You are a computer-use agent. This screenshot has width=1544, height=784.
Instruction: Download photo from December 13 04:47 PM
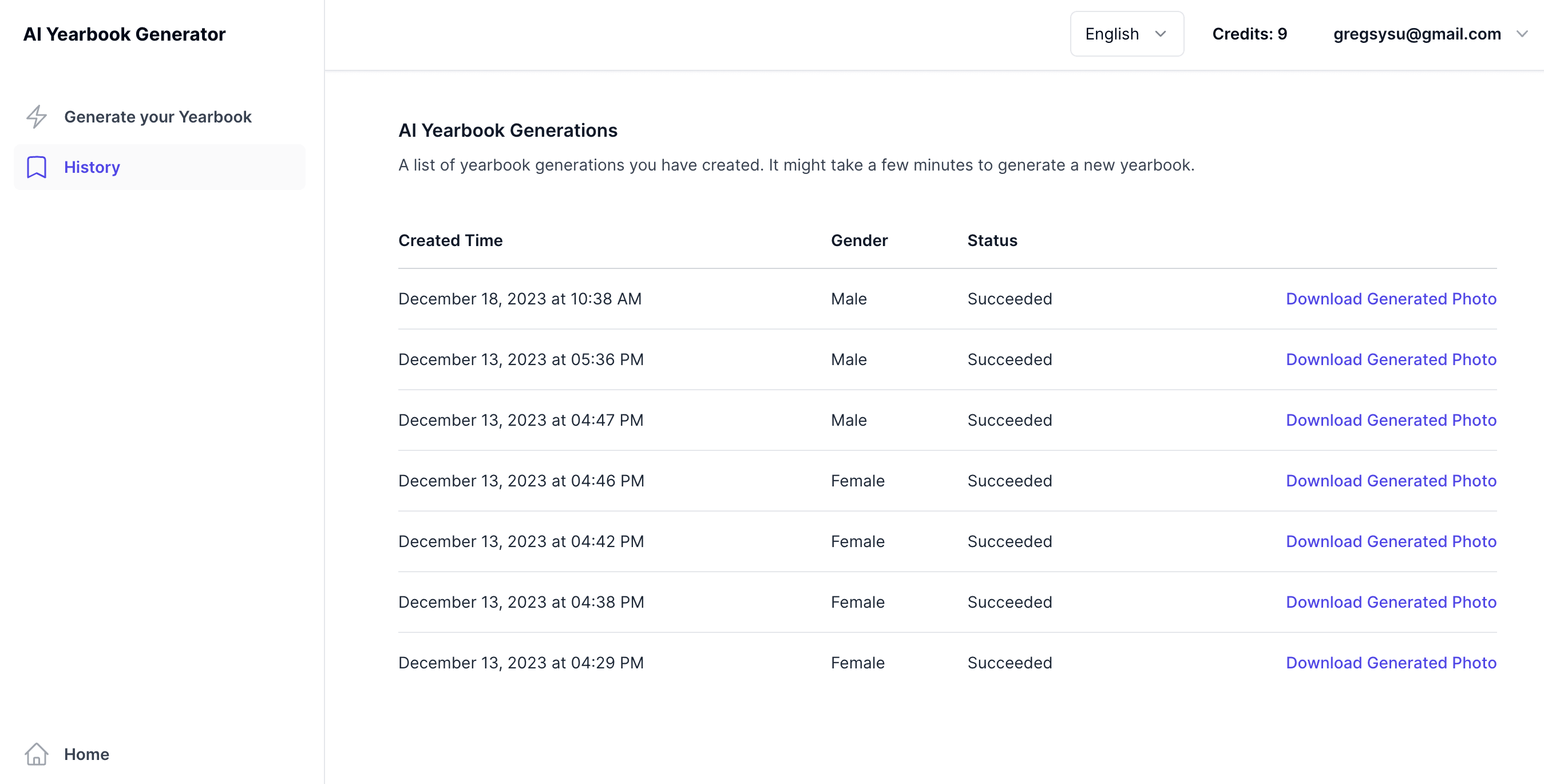(x=1391, y=420)
